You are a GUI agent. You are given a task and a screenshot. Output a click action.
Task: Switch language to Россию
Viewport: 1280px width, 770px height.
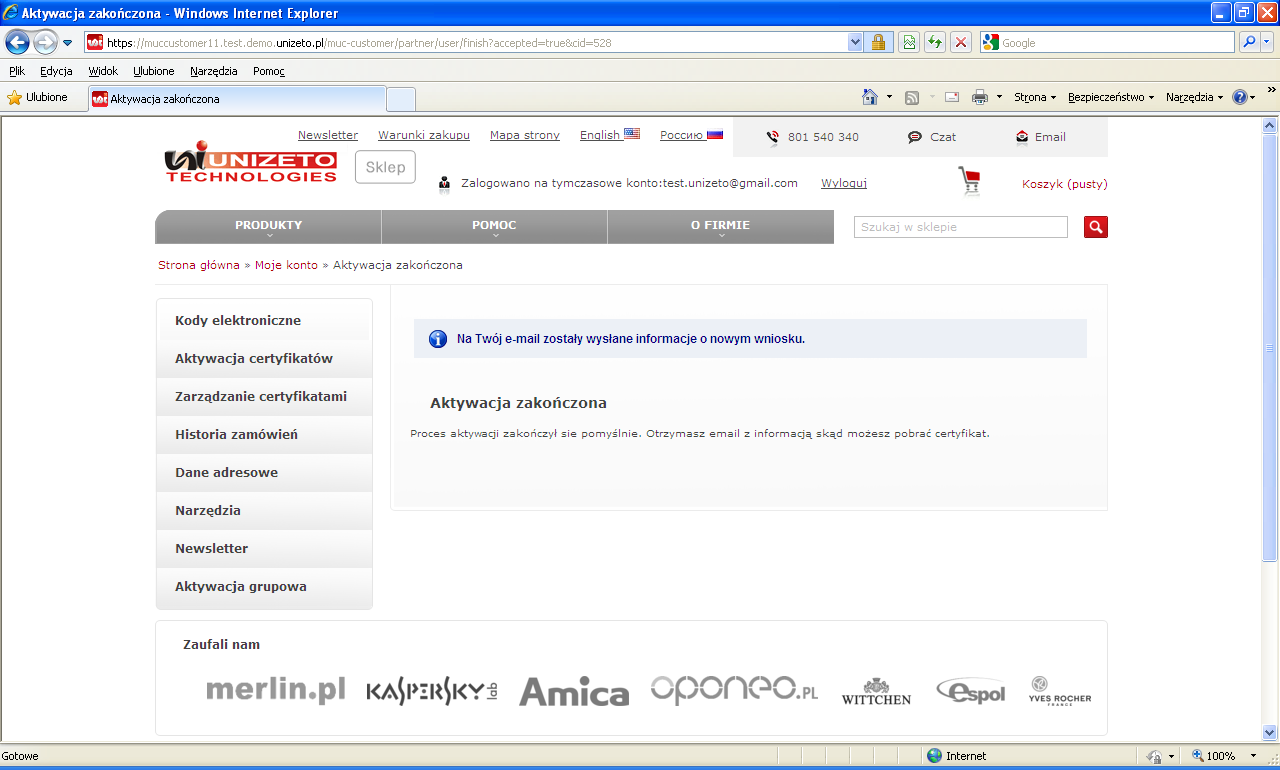pyautogui.click(x=691, y=135)
